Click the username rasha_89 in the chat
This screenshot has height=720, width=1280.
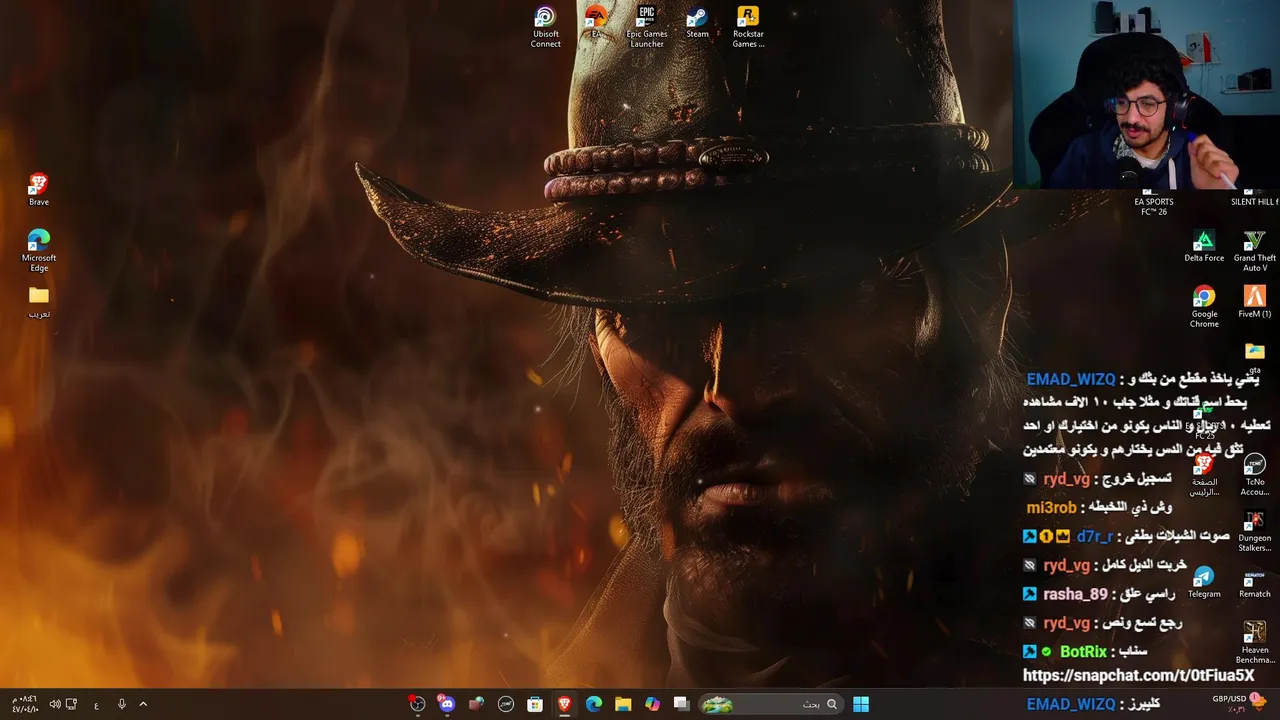coord(1076,594)
